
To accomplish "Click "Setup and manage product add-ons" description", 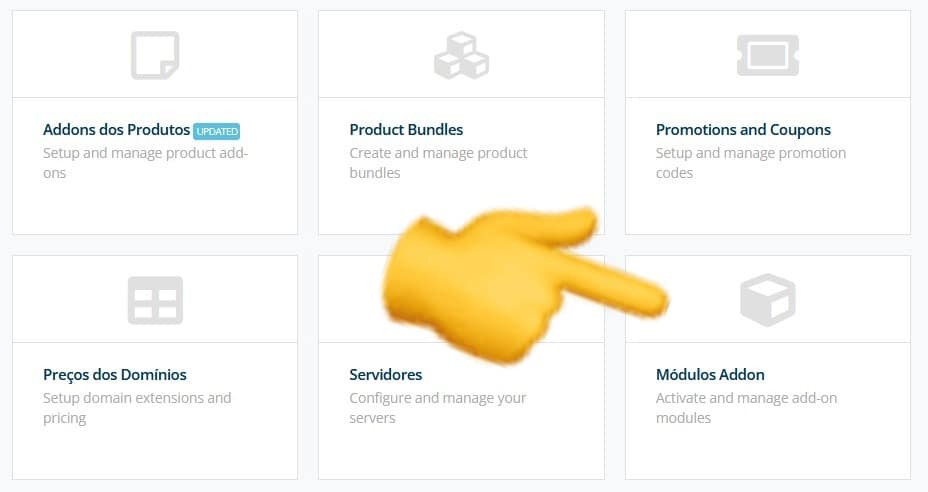I will pos(145,163).
